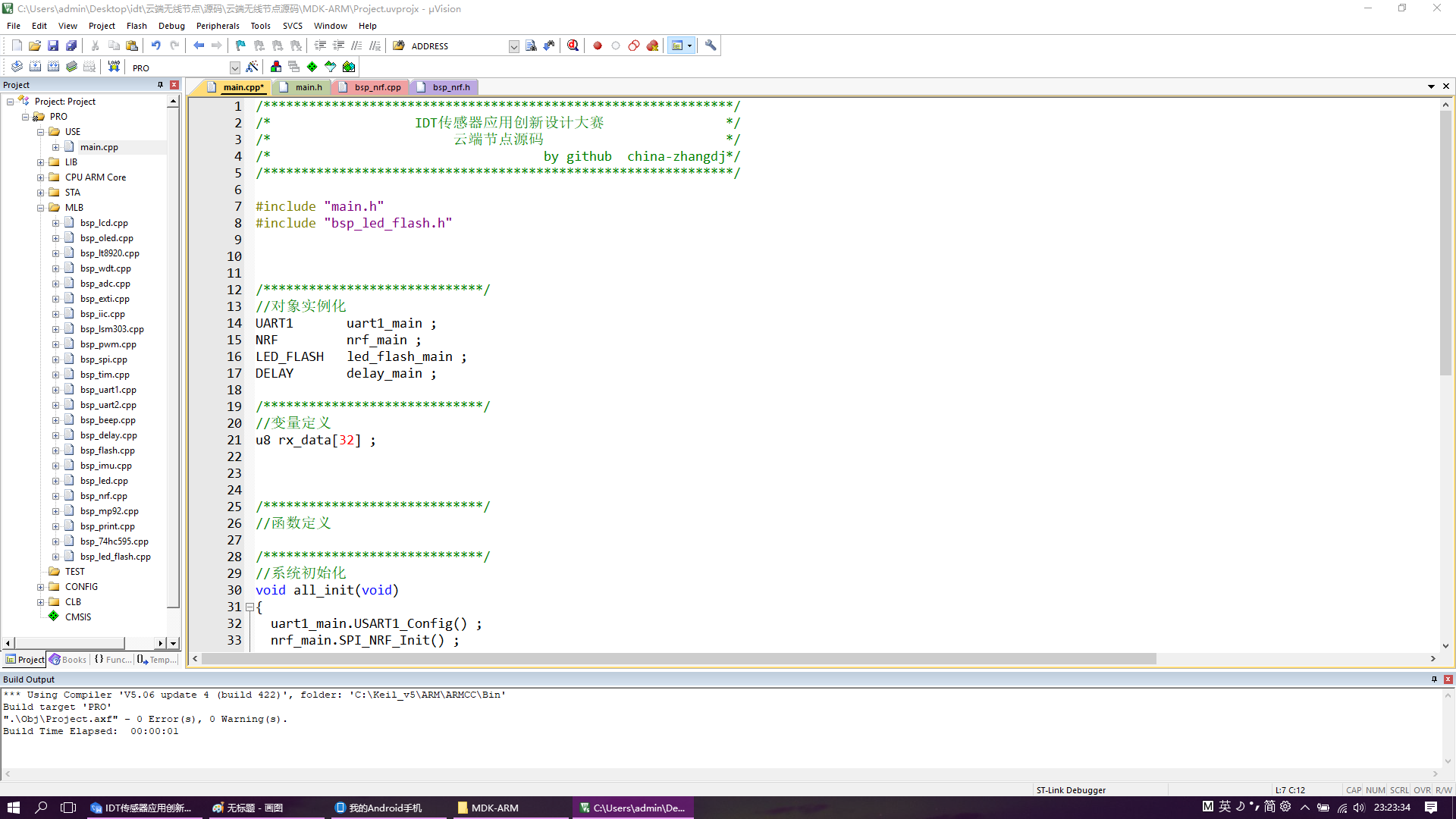Switch to the bsp_nrf.cpp tab

tap(377, 87)
